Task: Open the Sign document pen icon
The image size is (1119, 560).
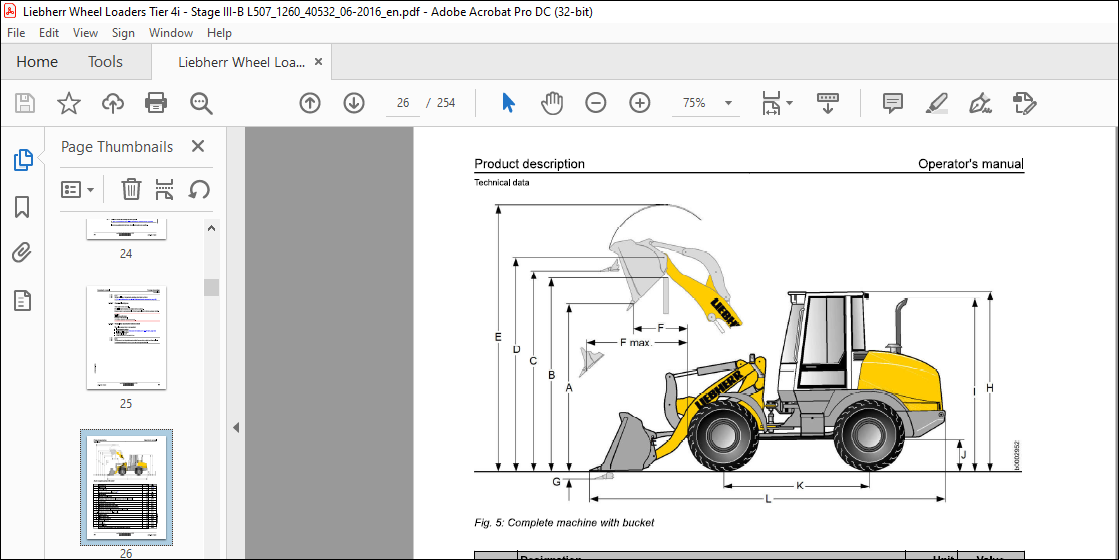Action: tap(981, 103)
